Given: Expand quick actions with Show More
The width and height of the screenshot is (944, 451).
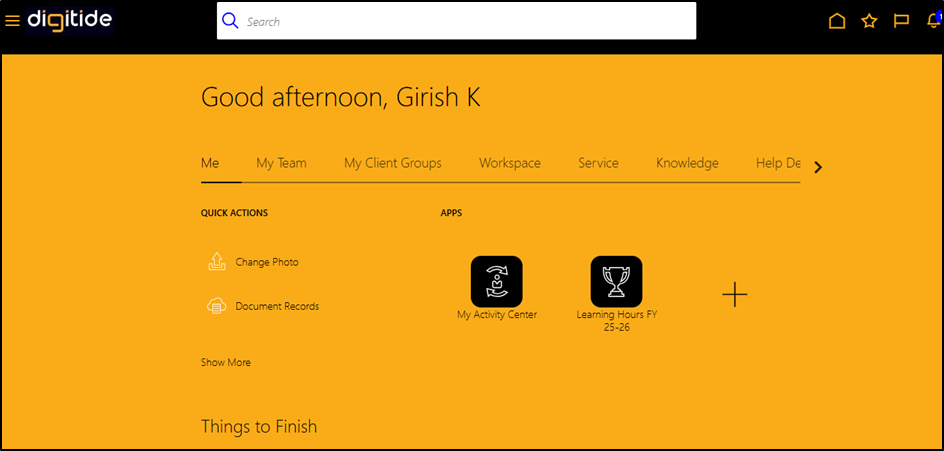Looking at the screenshot, I should [226, 362].
